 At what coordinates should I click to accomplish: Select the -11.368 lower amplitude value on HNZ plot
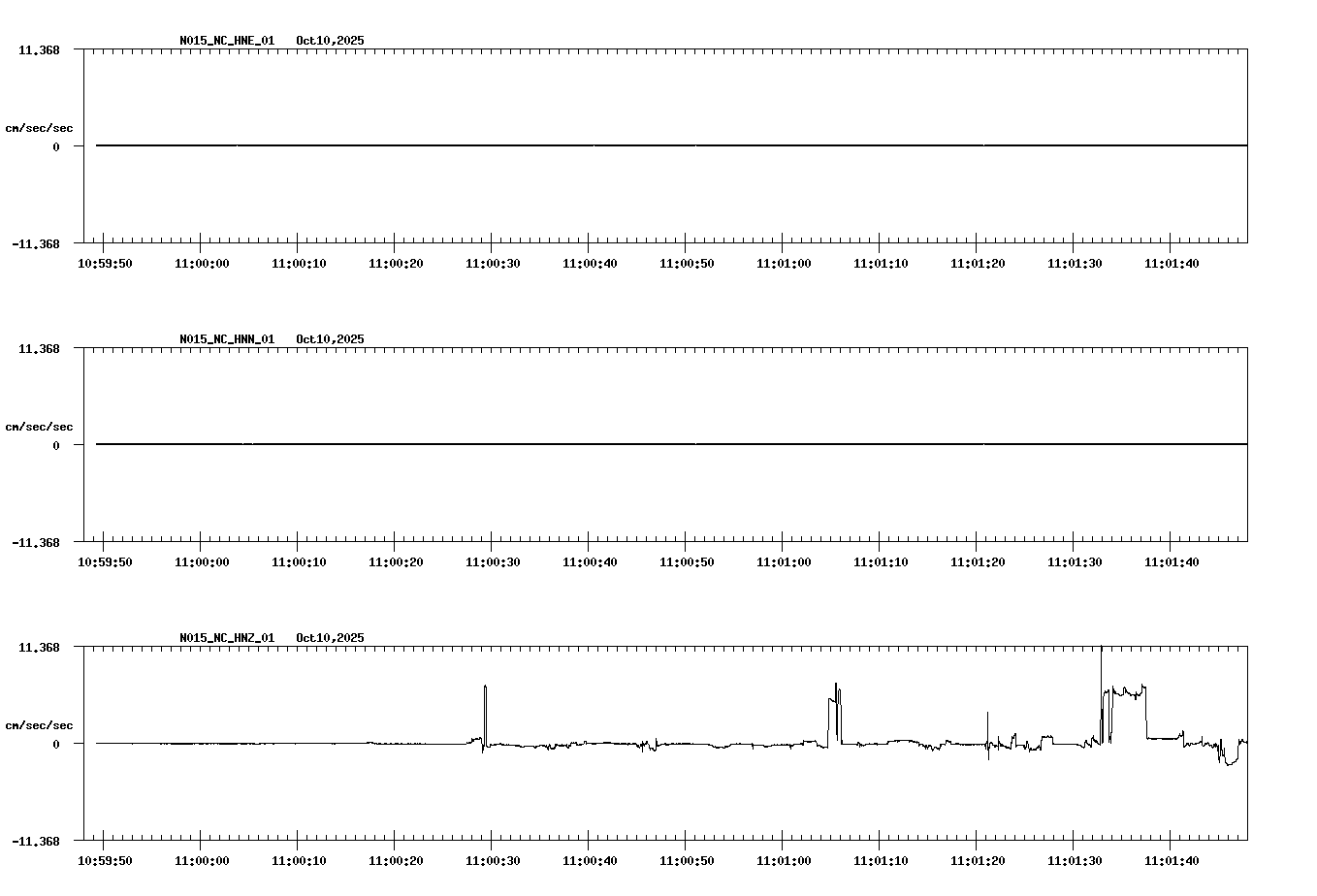point(36,842)
